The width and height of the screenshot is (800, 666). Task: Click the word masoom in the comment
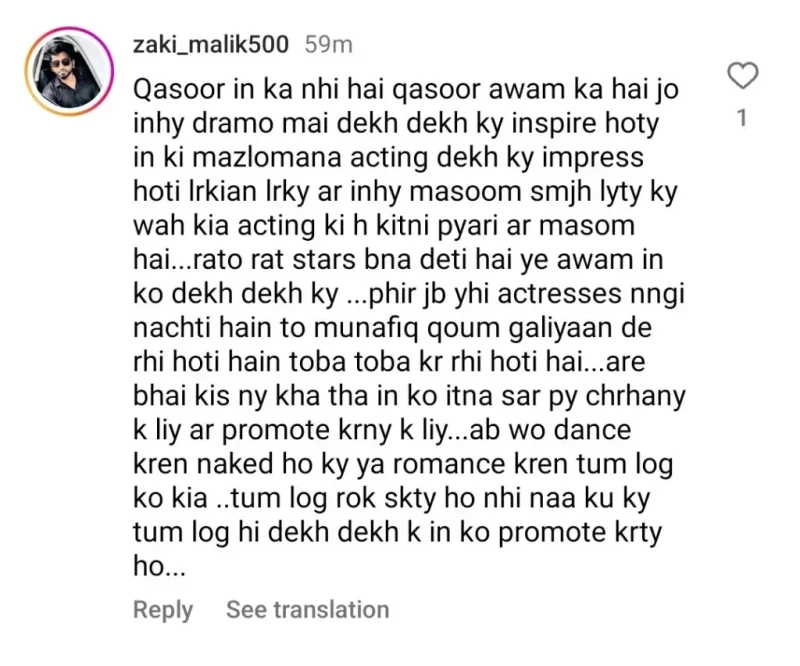point(465,192)
